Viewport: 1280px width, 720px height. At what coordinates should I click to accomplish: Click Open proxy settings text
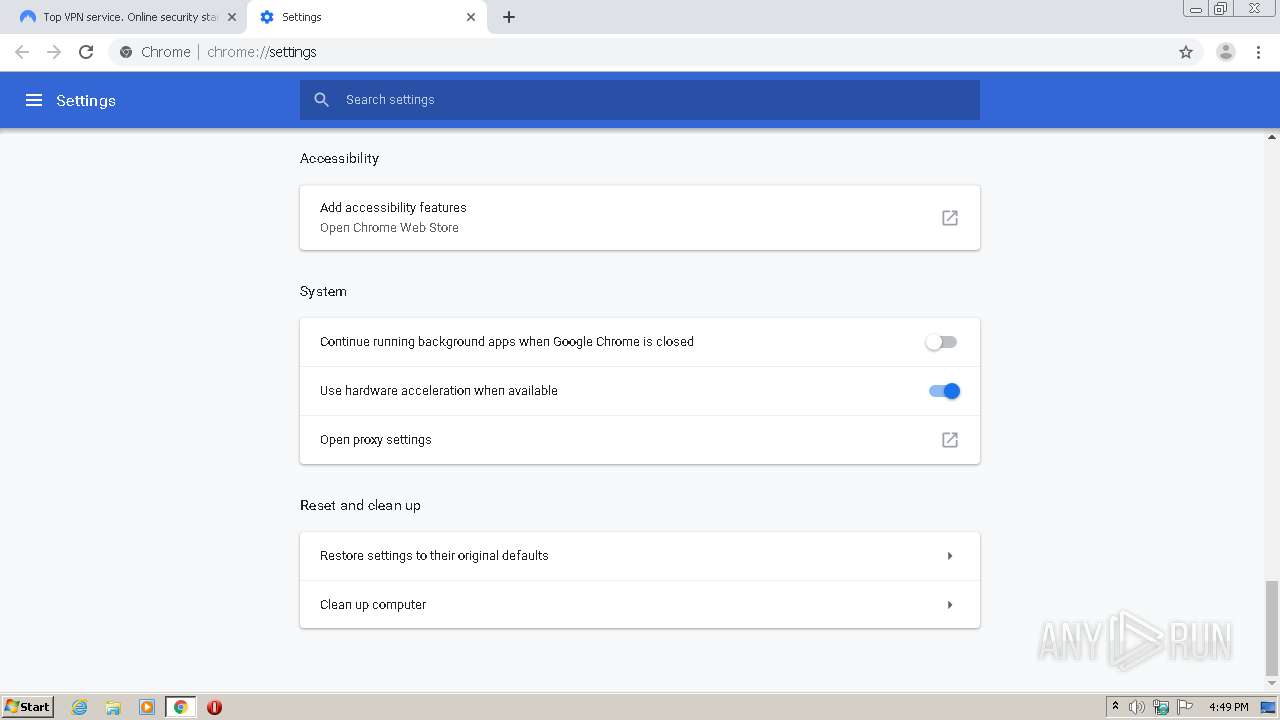pos(376,440)
